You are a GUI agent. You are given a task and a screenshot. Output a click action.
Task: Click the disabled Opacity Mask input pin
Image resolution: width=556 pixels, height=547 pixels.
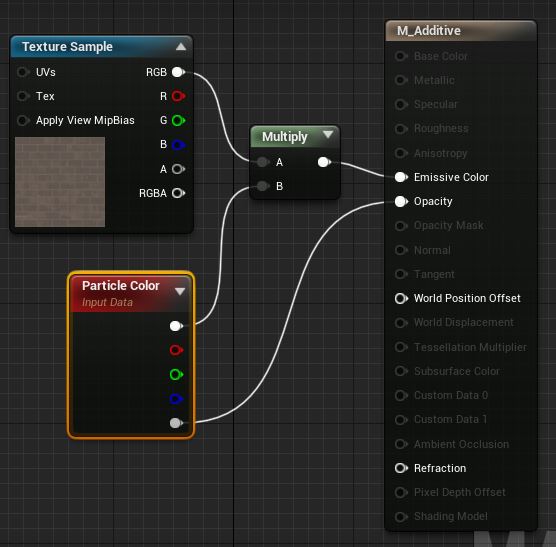tap(401, 226)
